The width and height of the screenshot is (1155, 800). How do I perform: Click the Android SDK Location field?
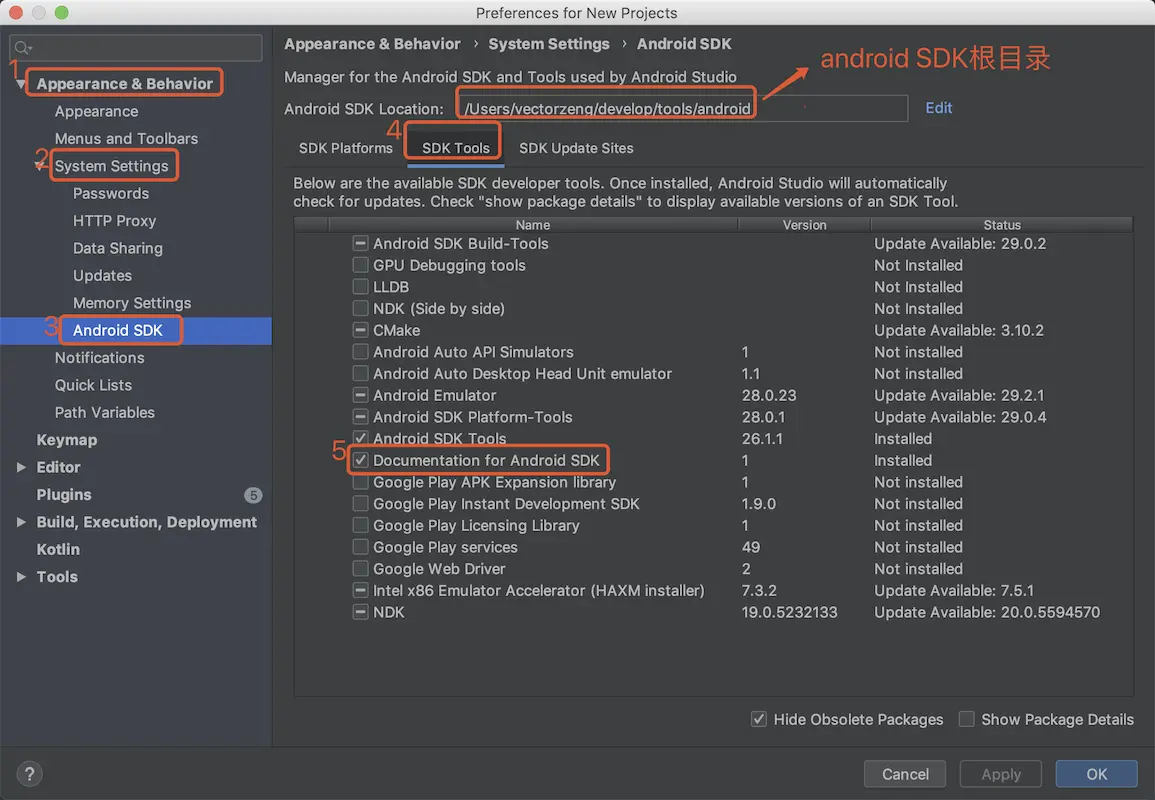(680, 108)
